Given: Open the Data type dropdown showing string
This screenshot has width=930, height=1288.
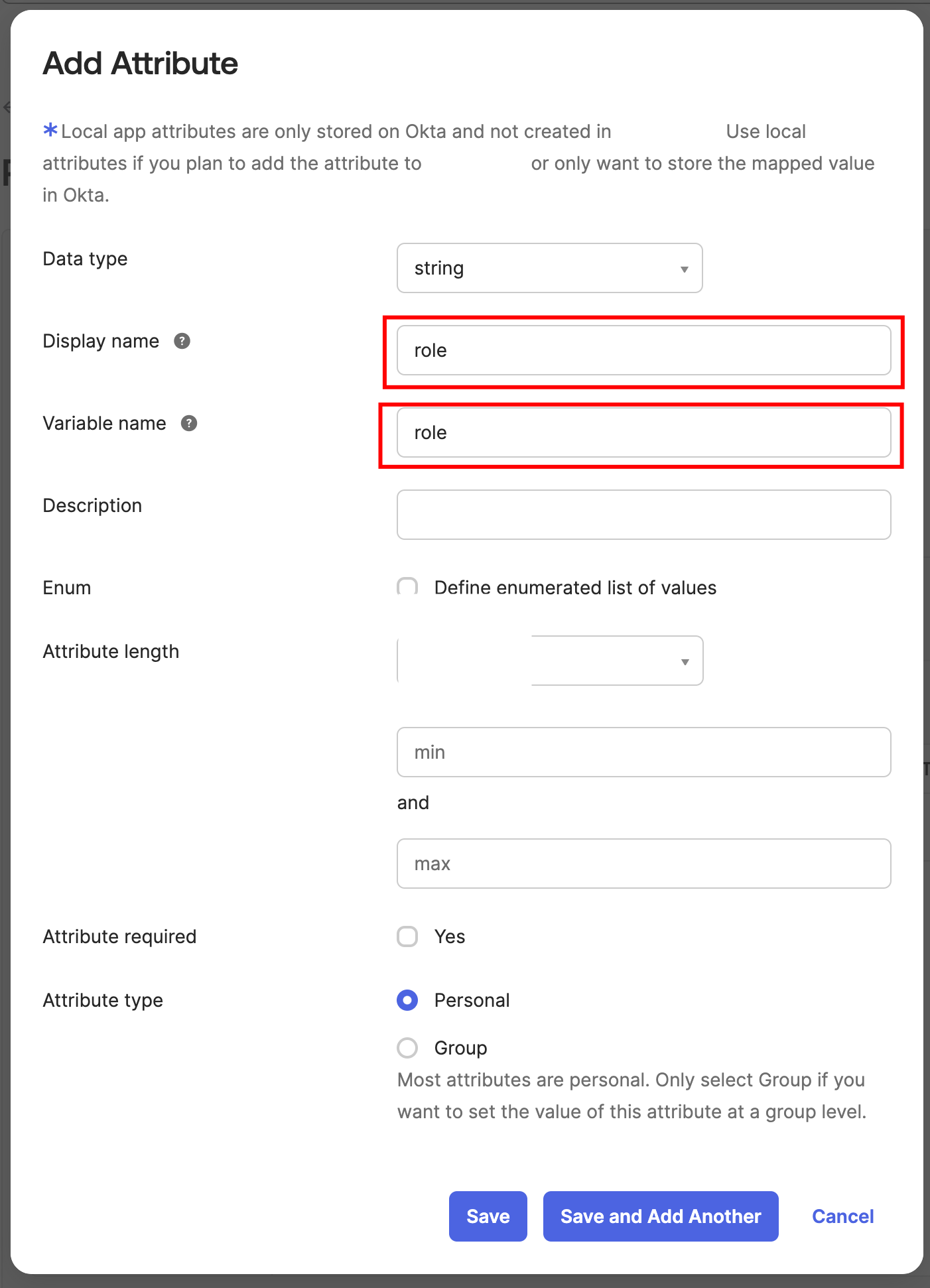Looking at the screenshot, I should point(549,268).
